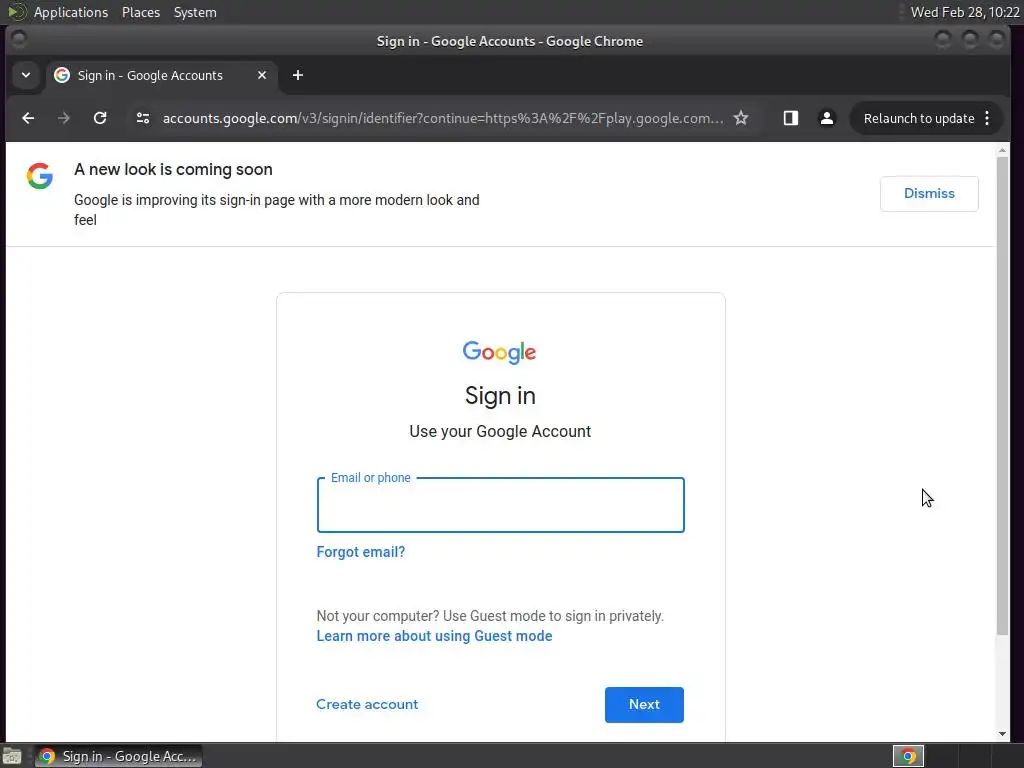Open Learn more about using Guest mode
The height and width of the screenshot is (768, 1024).
pos(434,636)
